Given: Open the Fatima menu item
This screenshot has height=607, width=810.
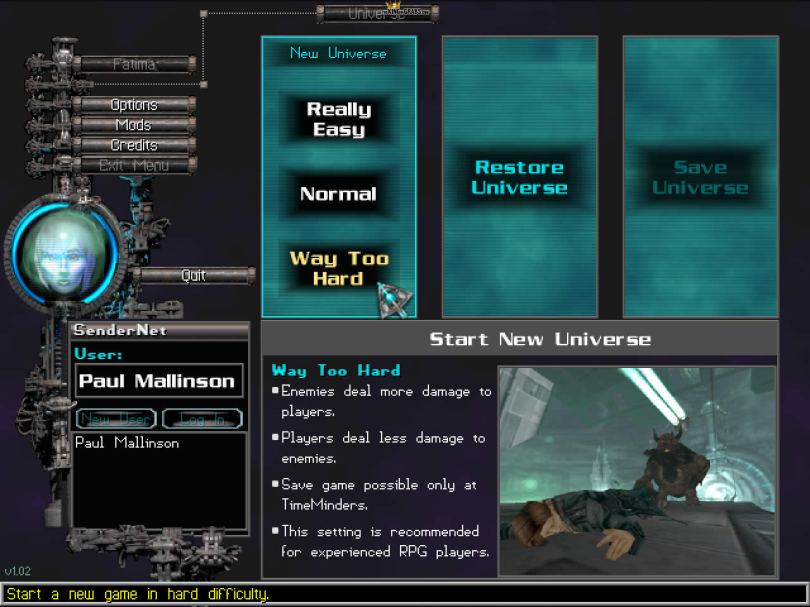Looking at the screenshot, I should point(134,64).
